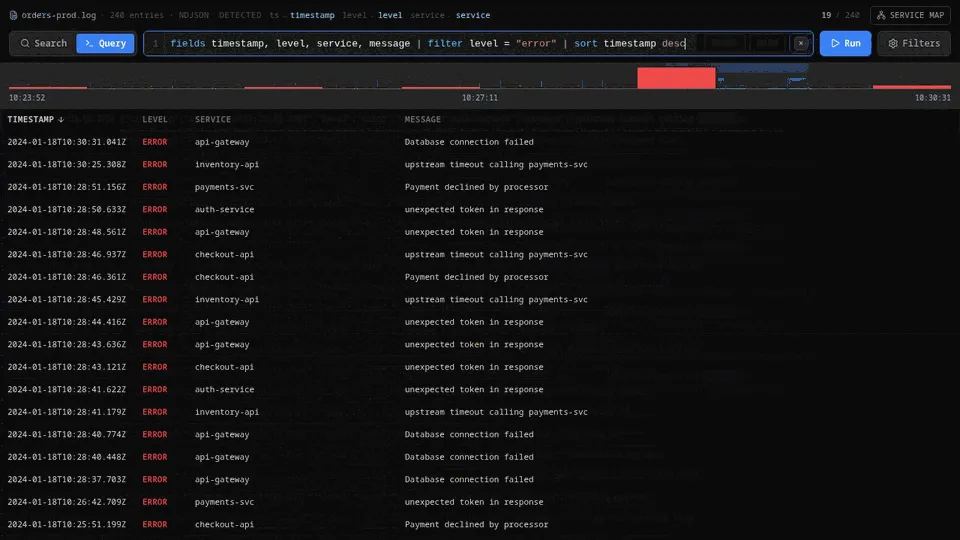Click the 10:30:31 timeline end label
Screen dimensions: 960x540
tap(932, 98)
